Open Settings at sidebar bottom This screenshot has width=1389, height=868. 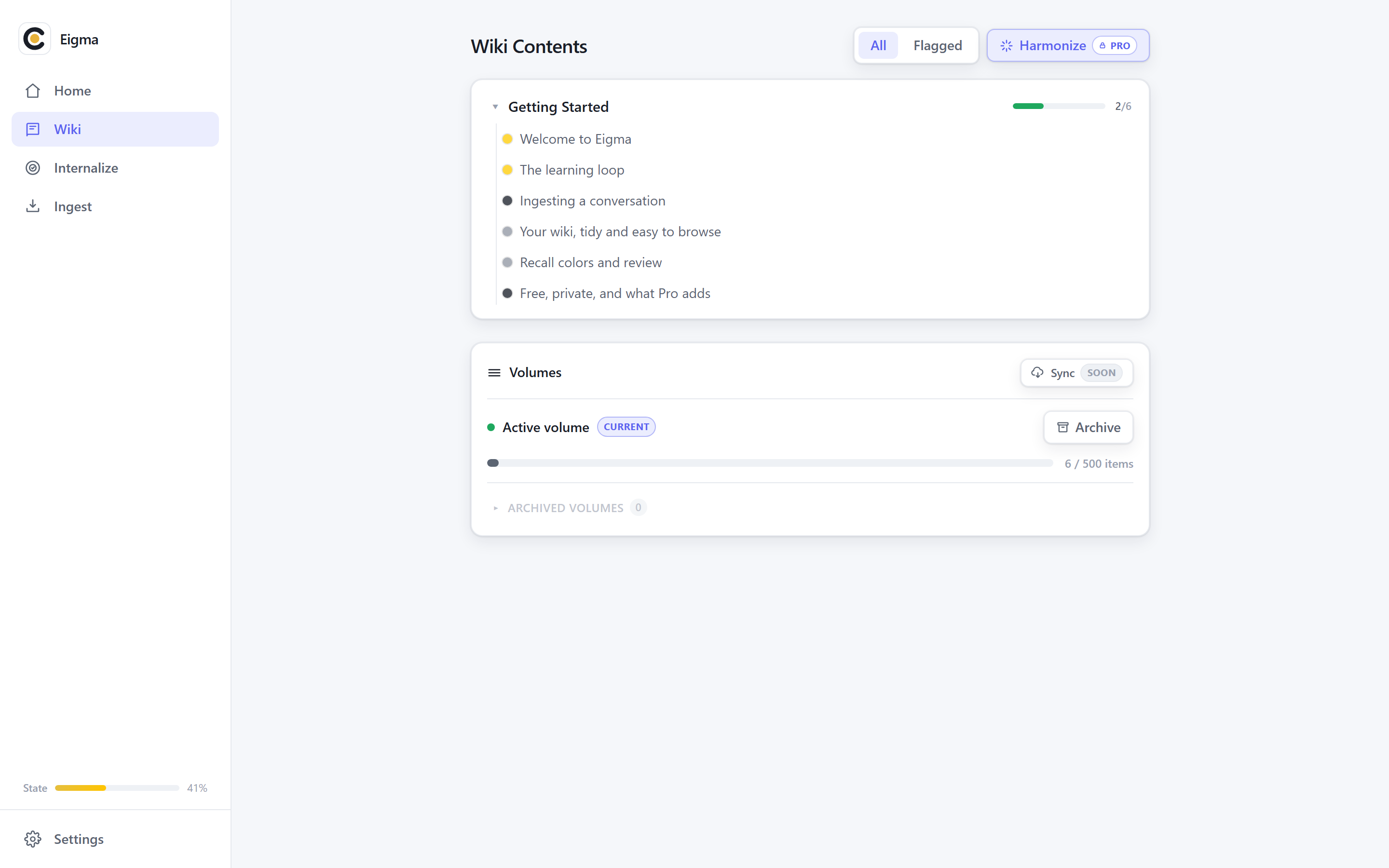point(115,839)
